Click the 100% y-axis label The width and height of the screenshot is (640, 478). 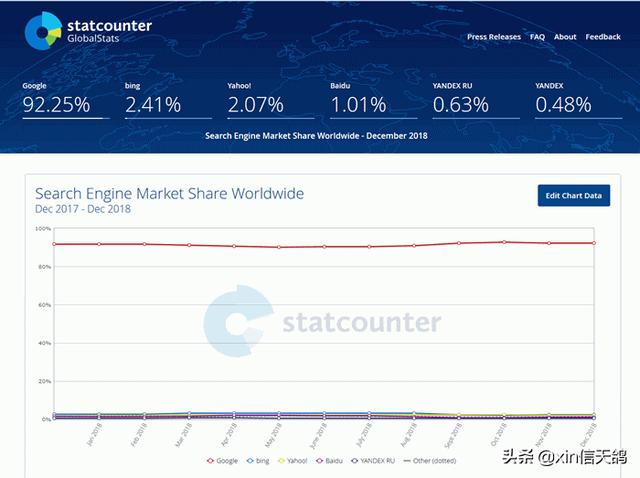coord(43,229)
